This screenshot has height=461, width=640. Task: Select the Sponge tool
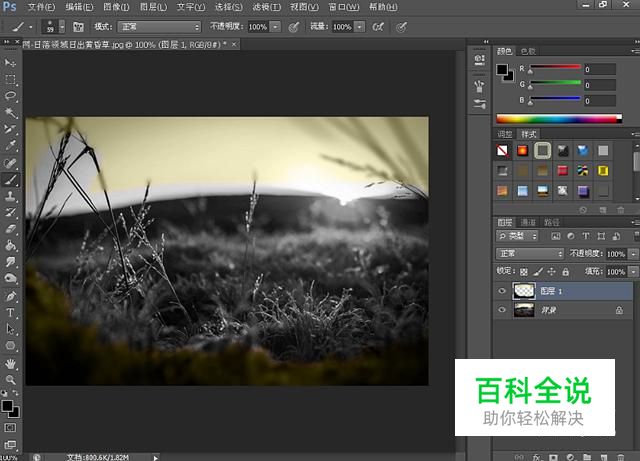click(10, 279)
